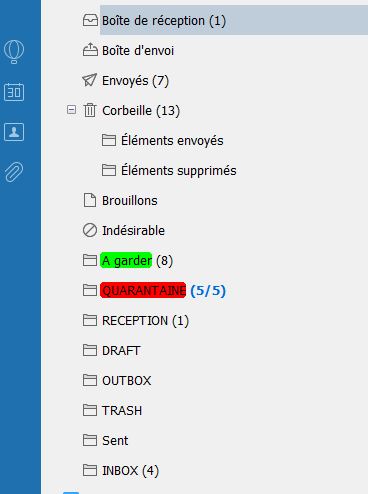Click the Boîte d'envoi outbox tray icon
Viewport: 368px width, 494px height.
coord(90,50)
